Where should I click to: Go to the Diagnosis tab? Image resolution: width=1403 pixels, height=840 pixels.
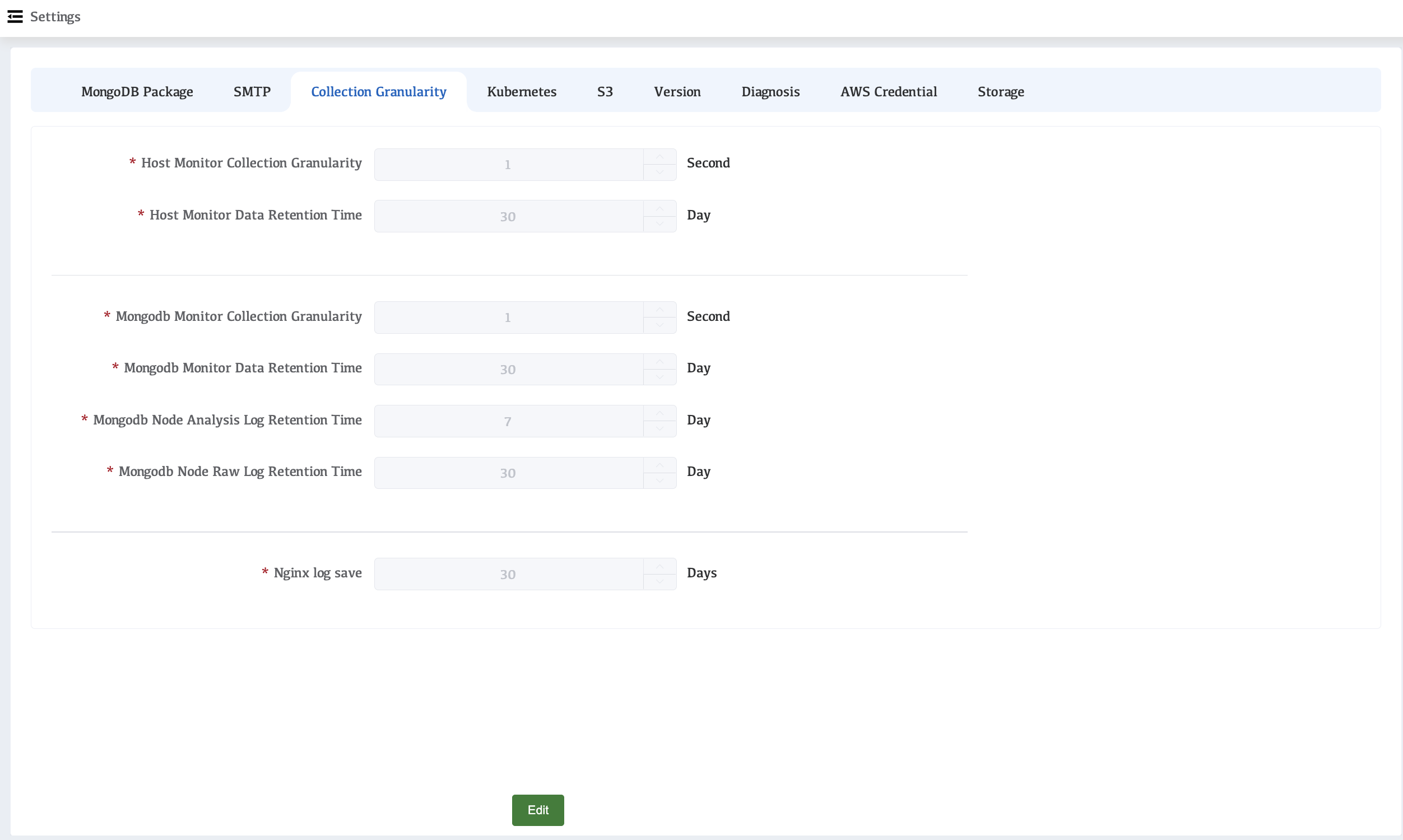pos(770,92)
